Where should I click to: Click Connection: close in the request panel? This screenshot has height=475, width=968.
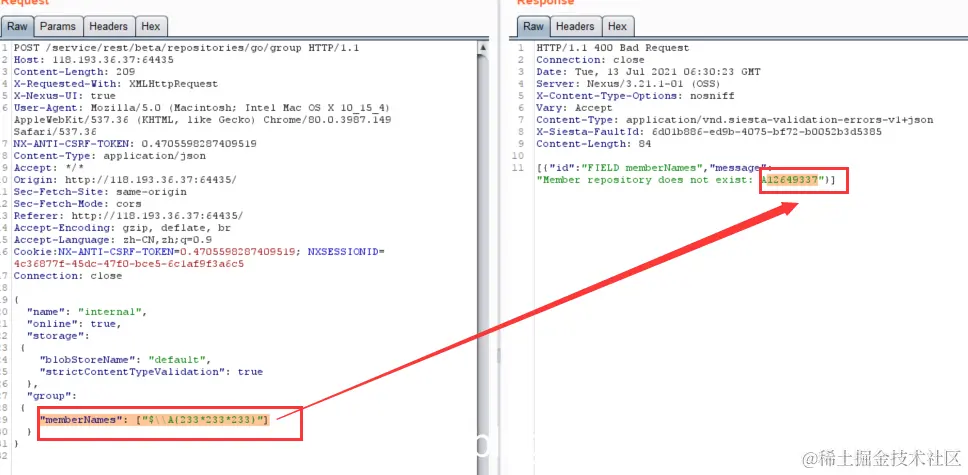tap(68, 275)
